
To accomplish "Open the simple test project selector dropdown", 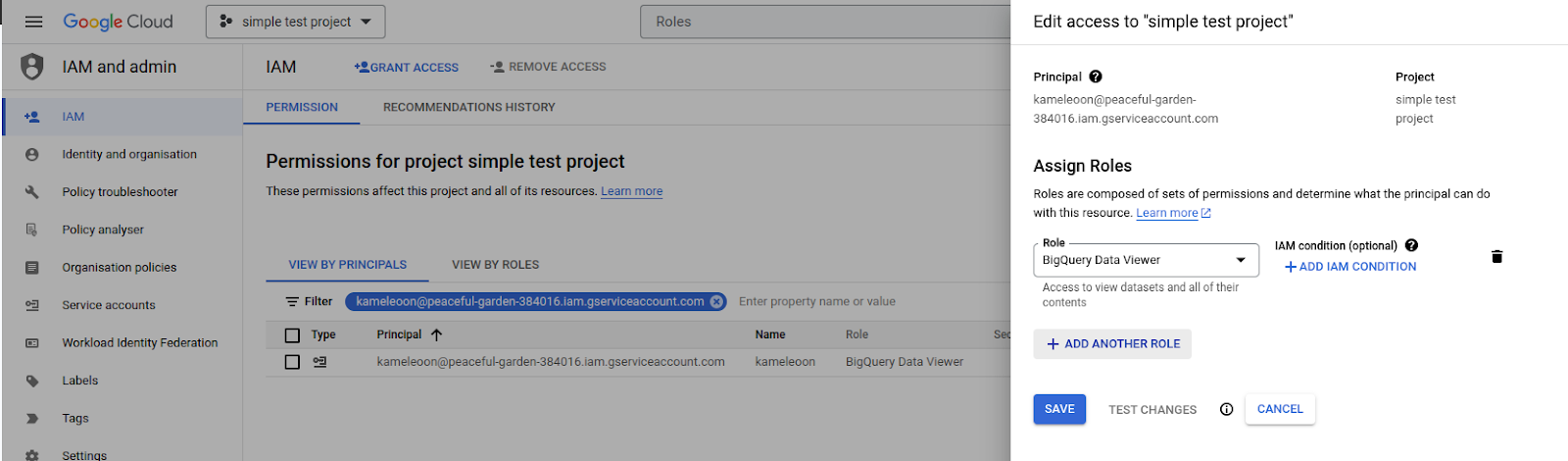I will [x=295, y=22].
